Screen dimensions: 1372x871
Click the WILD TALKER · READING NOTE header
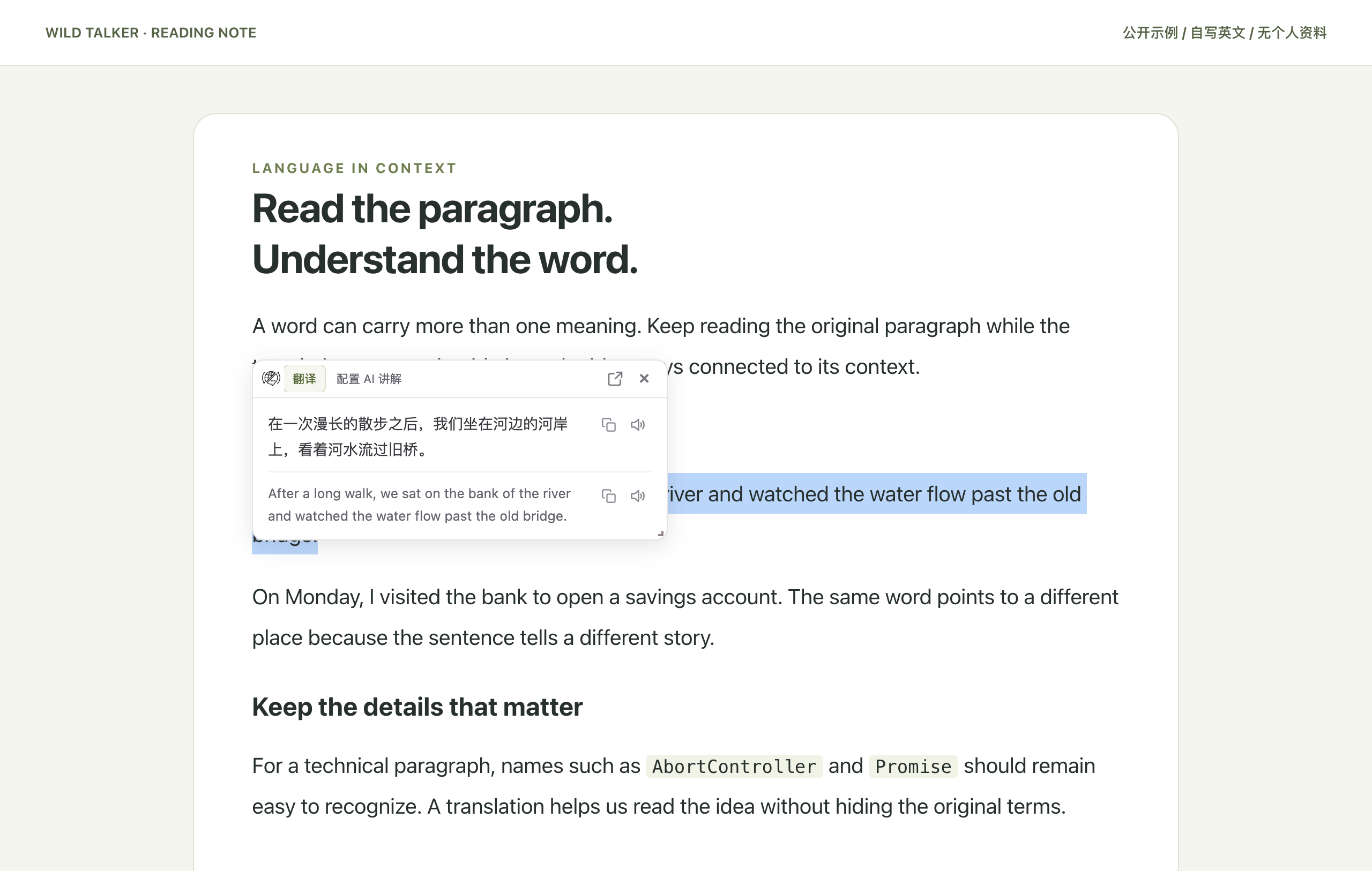pos(151,33)
